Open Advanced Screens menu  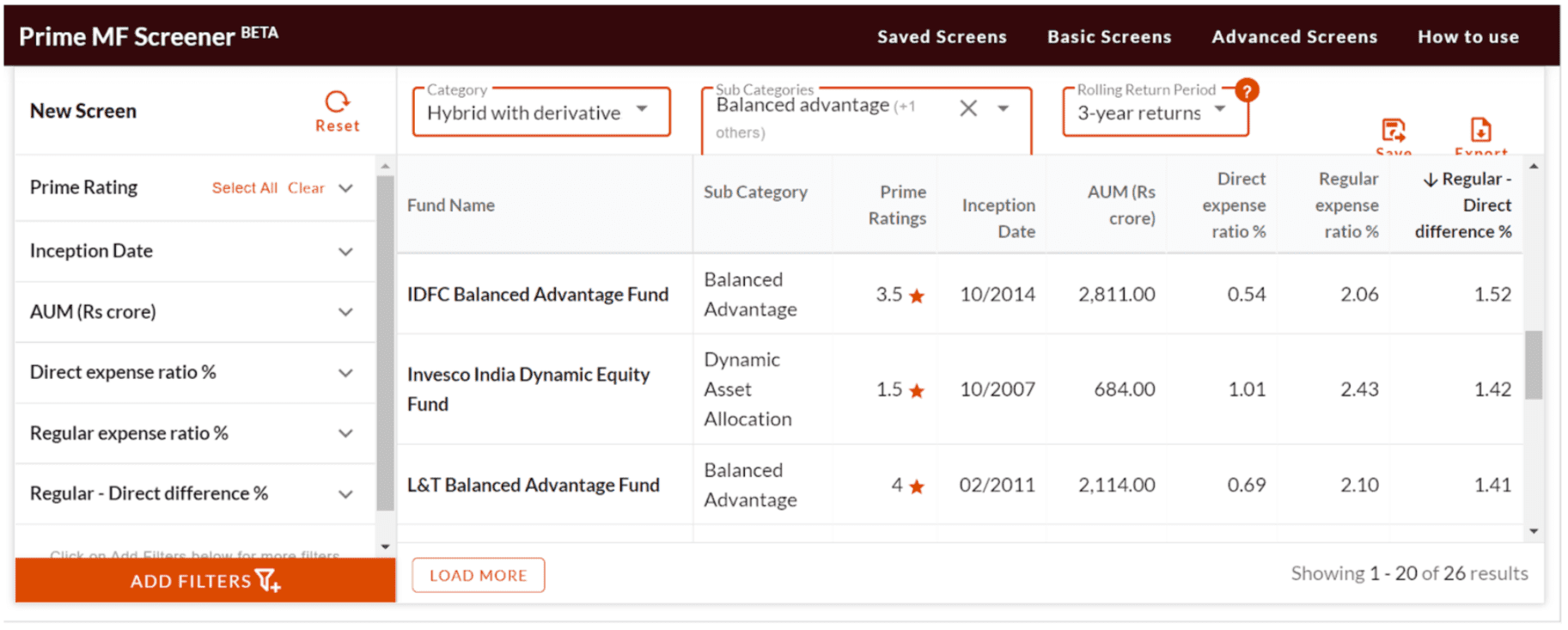pos(1295,37)
